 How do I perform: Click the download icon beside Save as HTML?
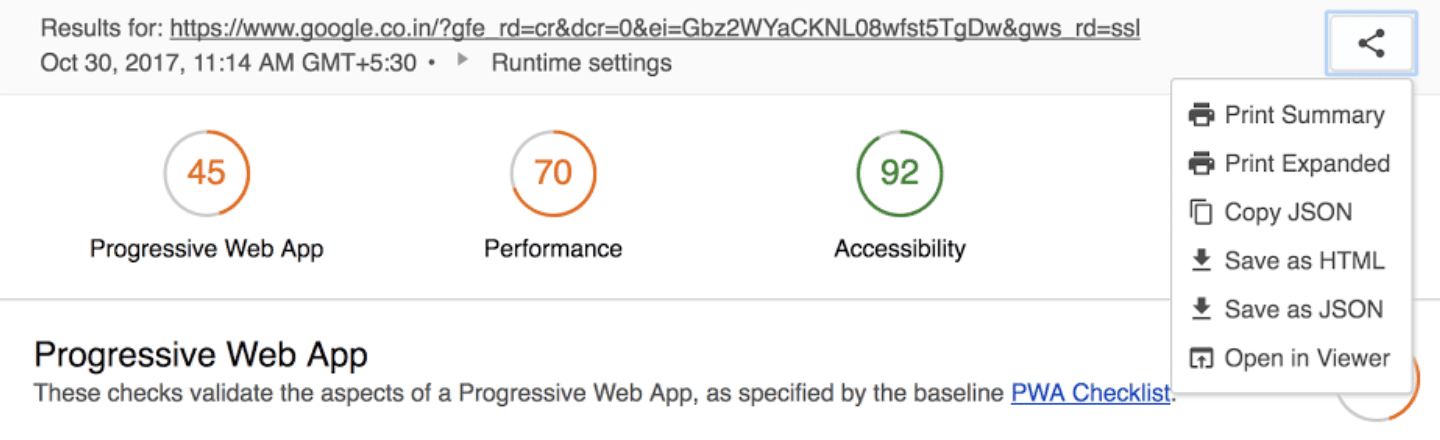1201,260
